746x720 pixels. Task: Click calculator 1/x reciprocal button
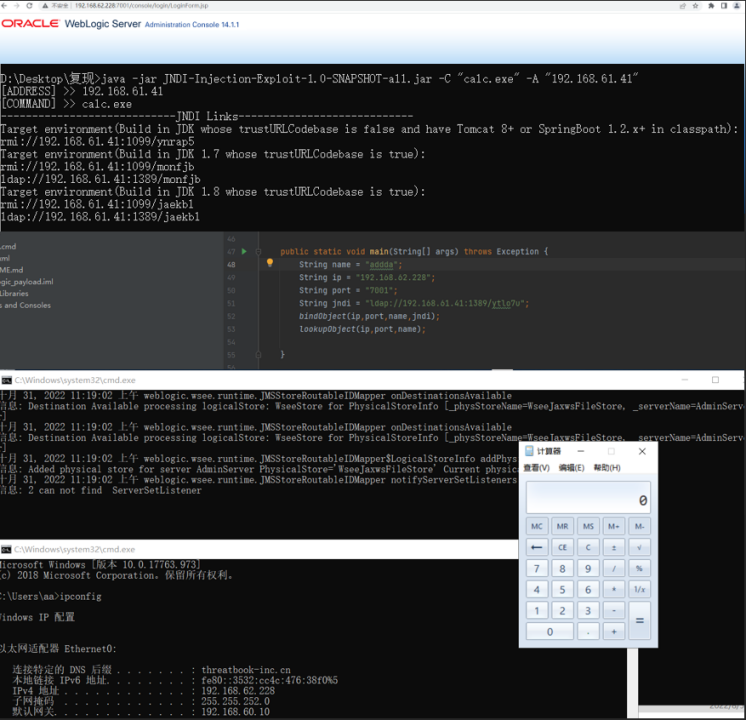tap(639, 589)
